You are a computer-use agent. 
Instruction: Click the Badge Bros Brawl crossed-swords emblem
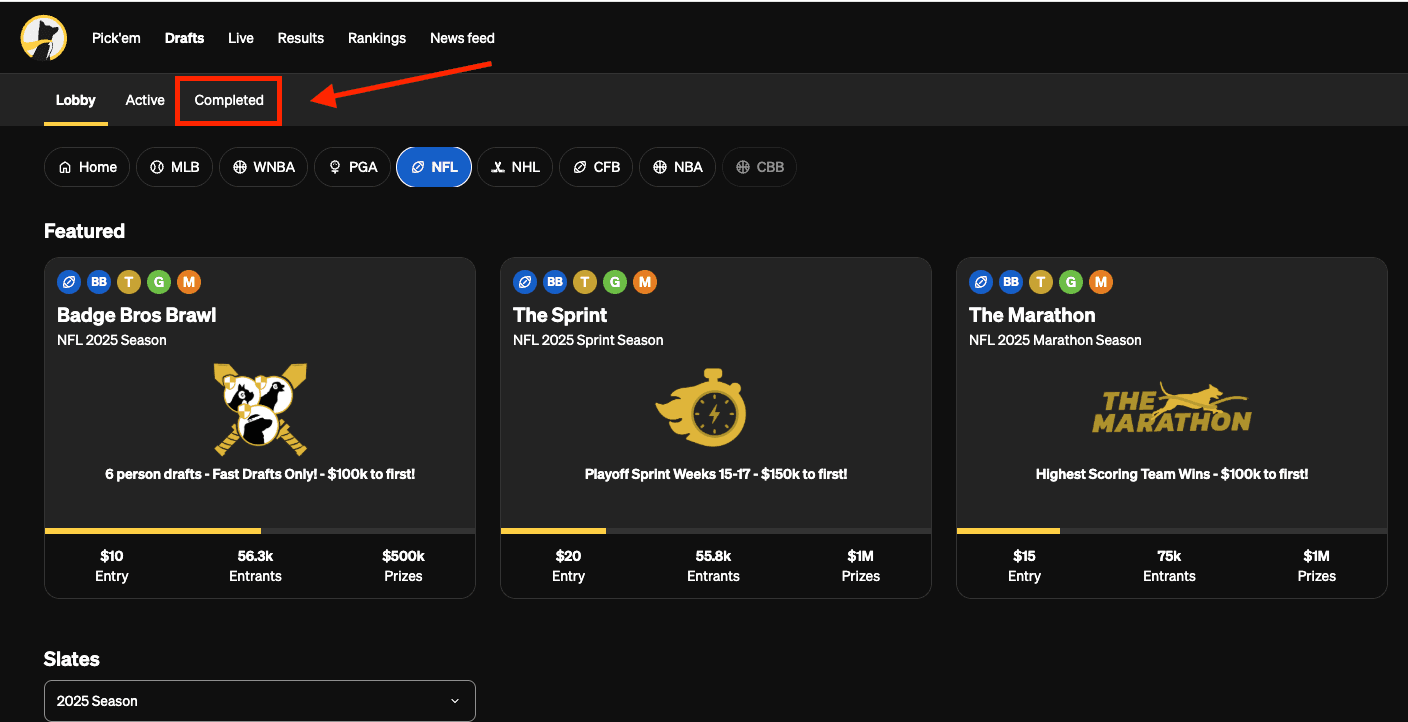260,409
